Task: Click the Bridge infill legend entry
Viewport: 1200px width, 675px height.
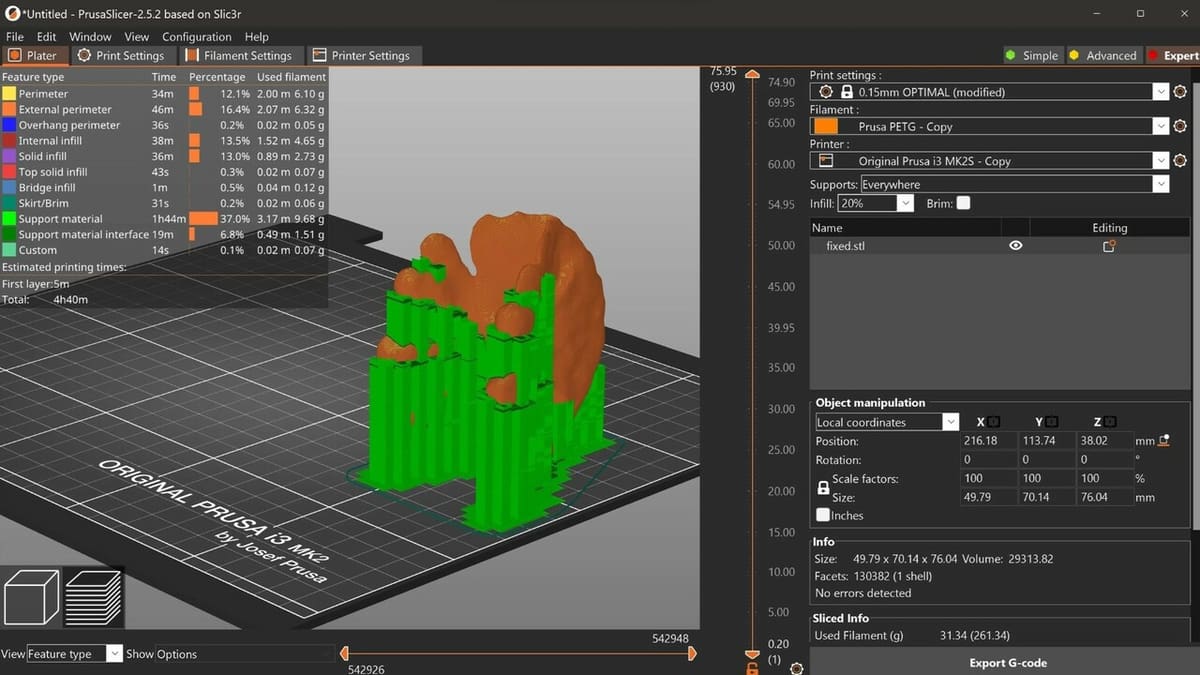Action: [x=39, y=188]
